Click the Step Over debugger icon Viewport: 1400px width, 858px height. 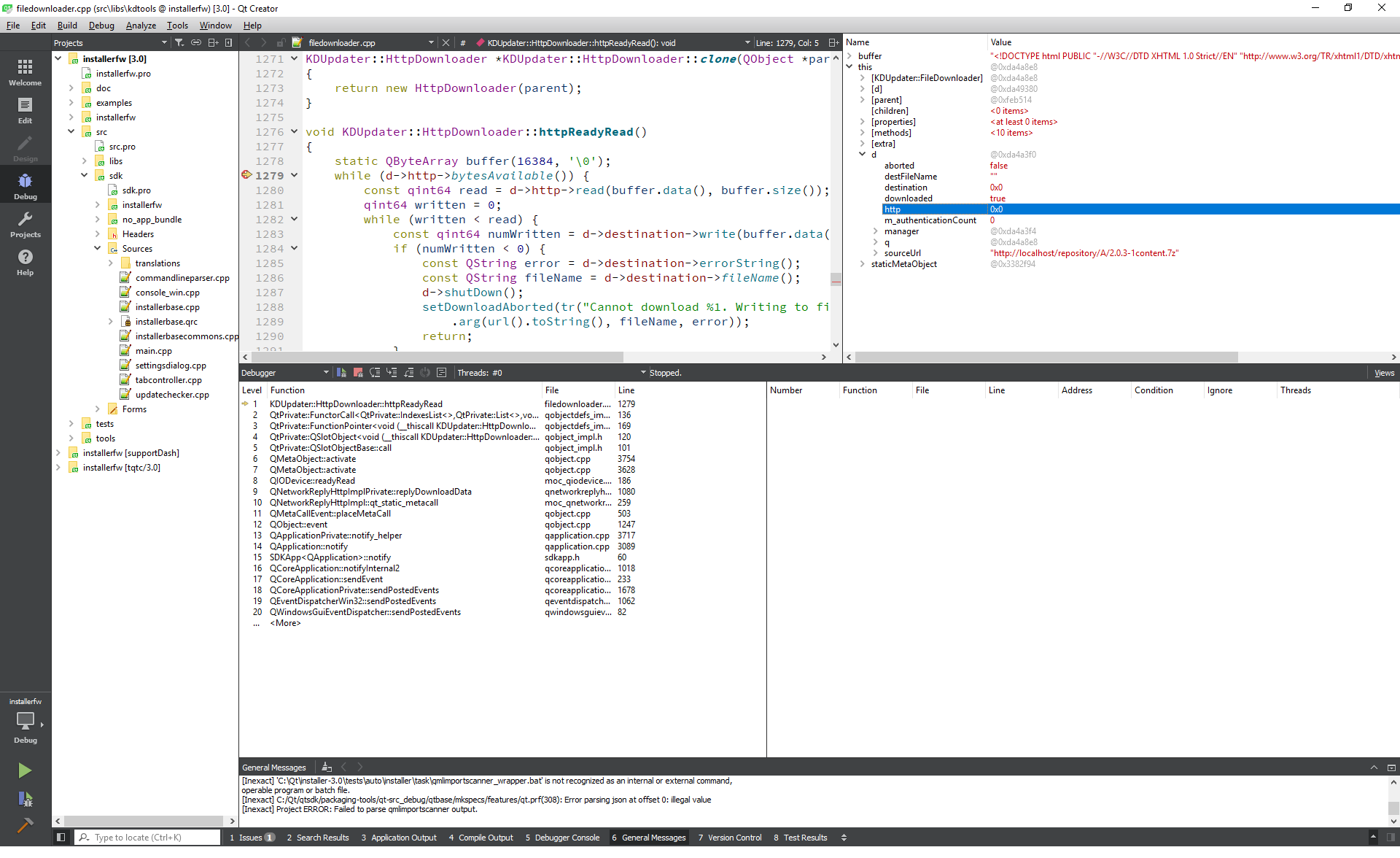point(375,373)
